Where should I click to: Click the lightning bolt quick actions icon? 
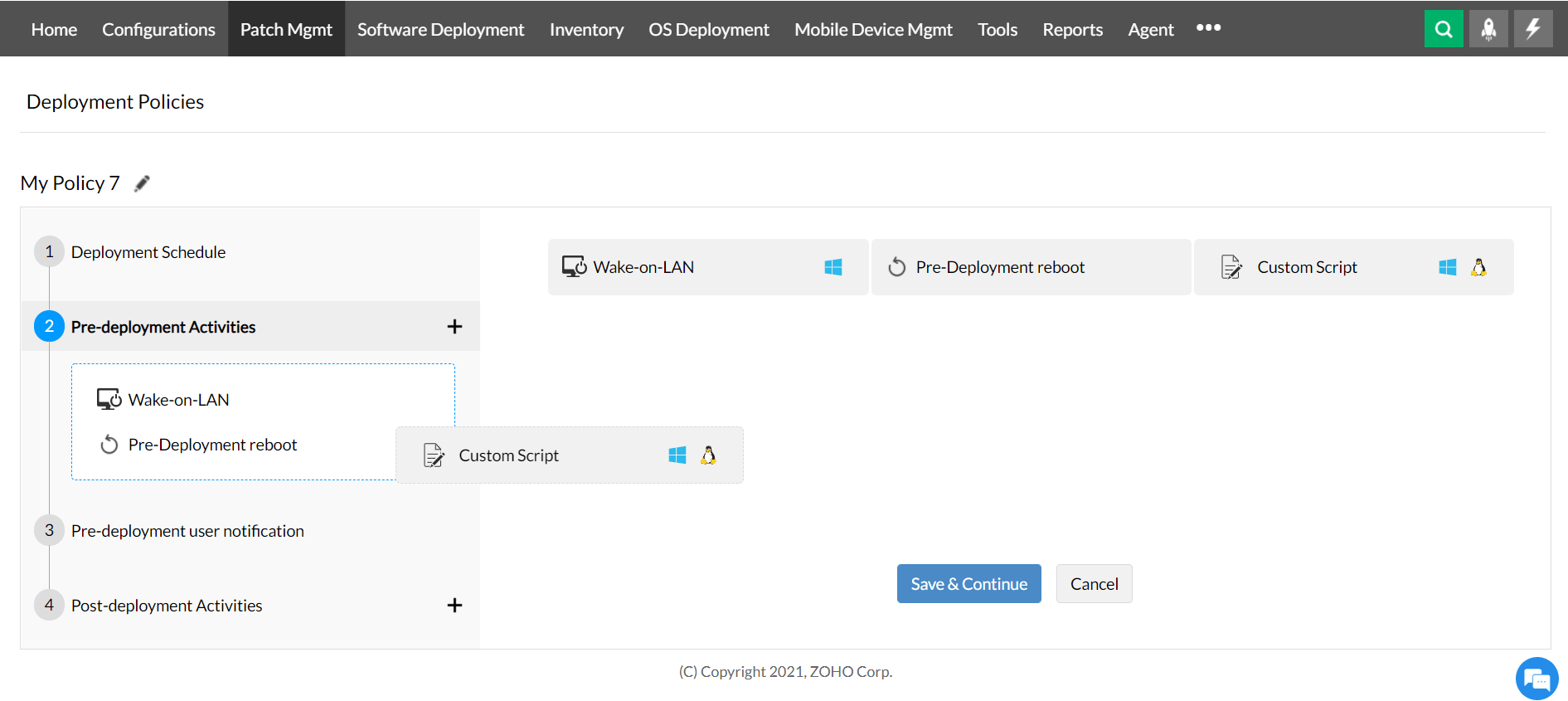tap(1533, 29)
